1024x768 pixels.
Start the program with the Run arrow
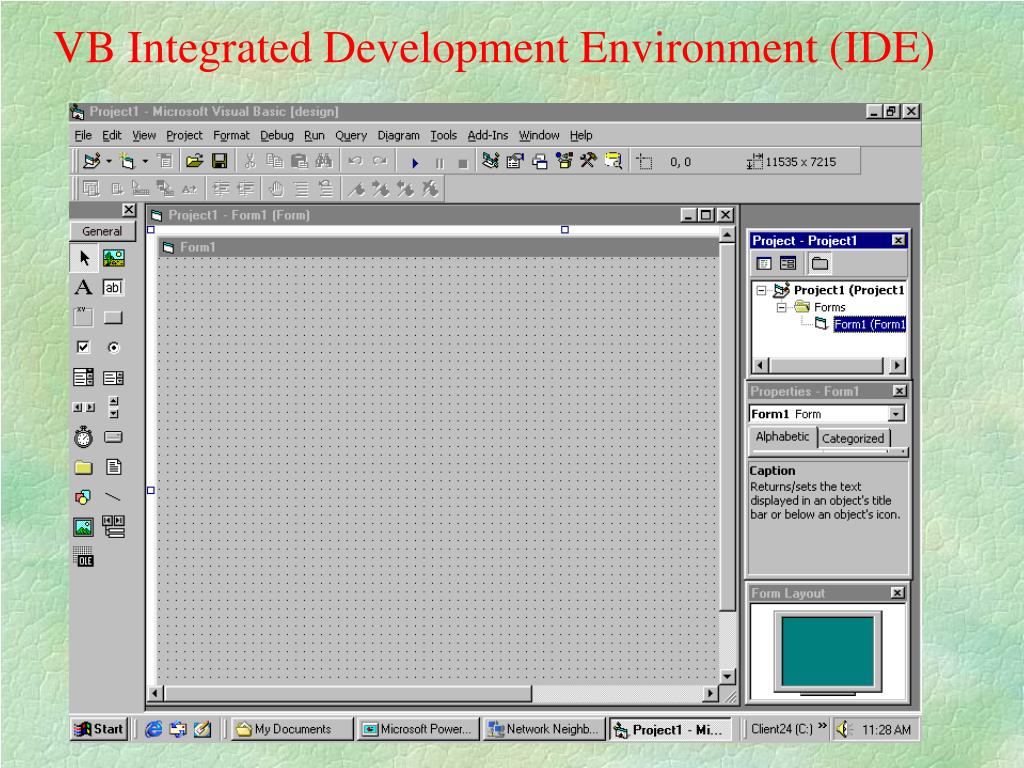click(415, 163)
